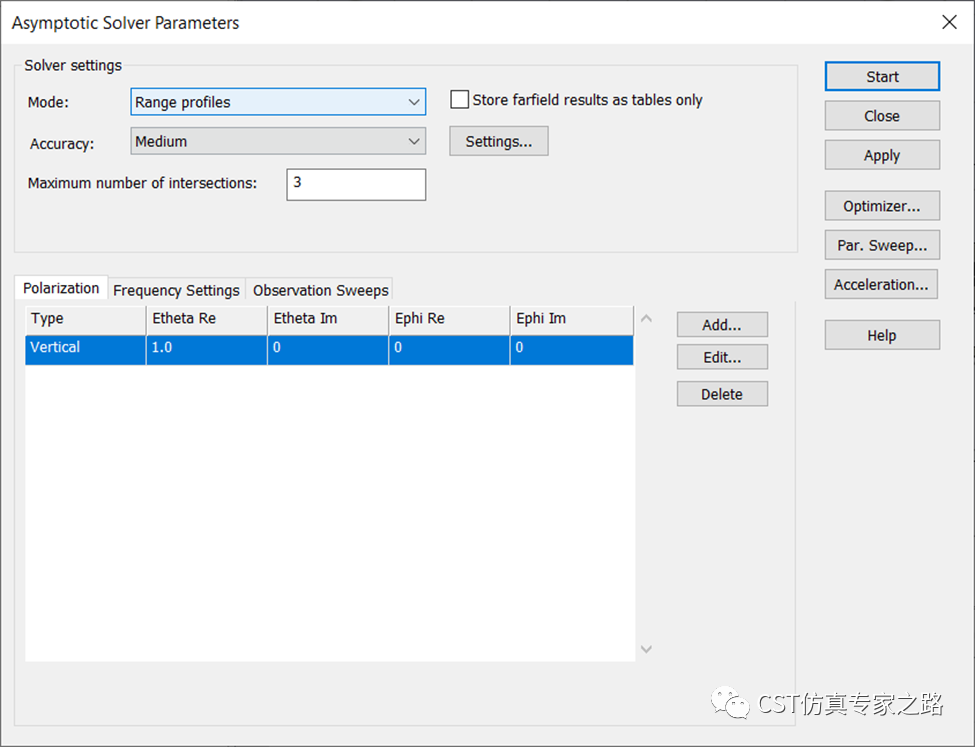Image resolution: width=975 pixels, height=747 pixels.
Task: Enable Store farfield results as tables only
Action: point(460,100)
